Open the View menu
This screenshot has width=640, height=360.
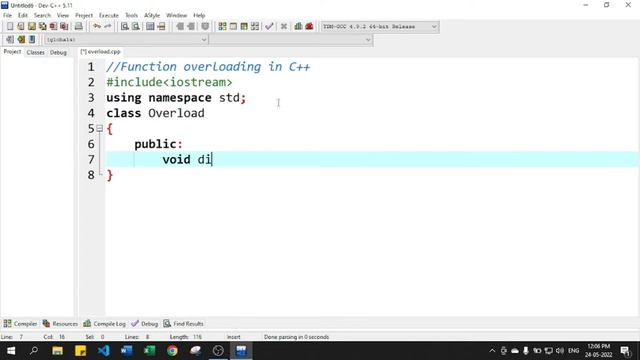click(62, 16)
